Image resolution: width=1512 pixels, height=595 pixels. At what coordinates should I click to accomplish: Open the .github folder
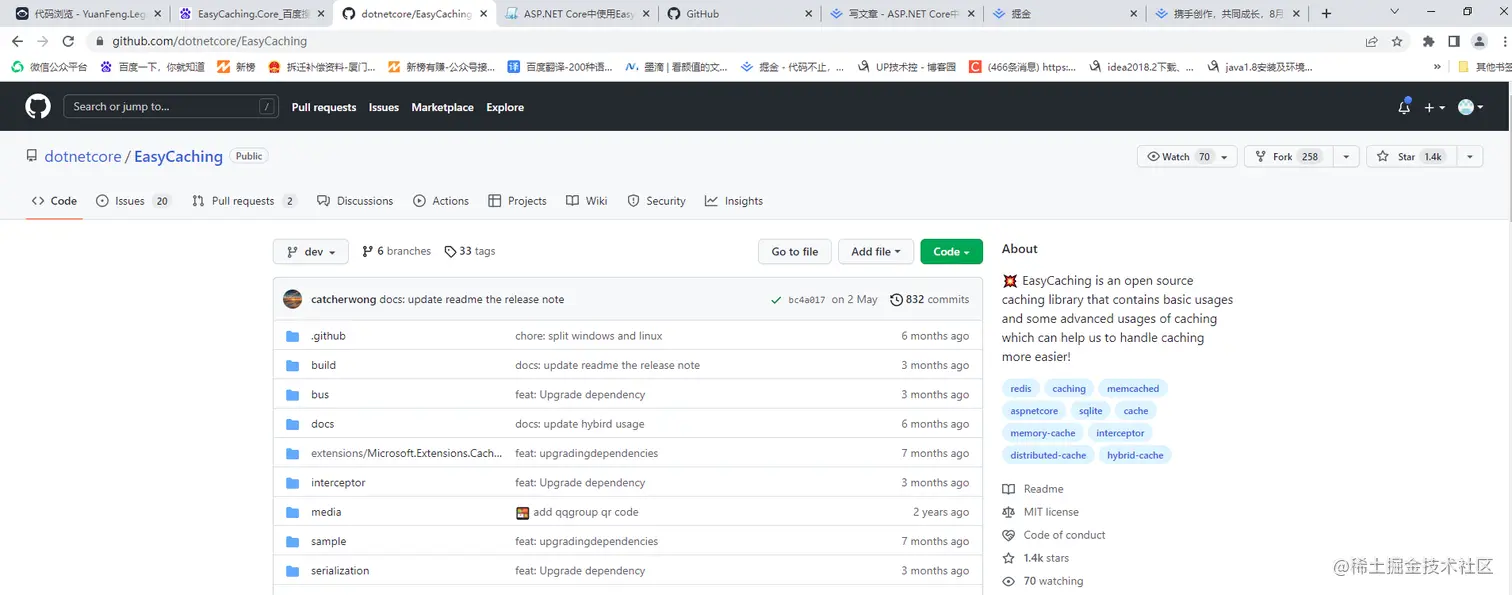328,336
